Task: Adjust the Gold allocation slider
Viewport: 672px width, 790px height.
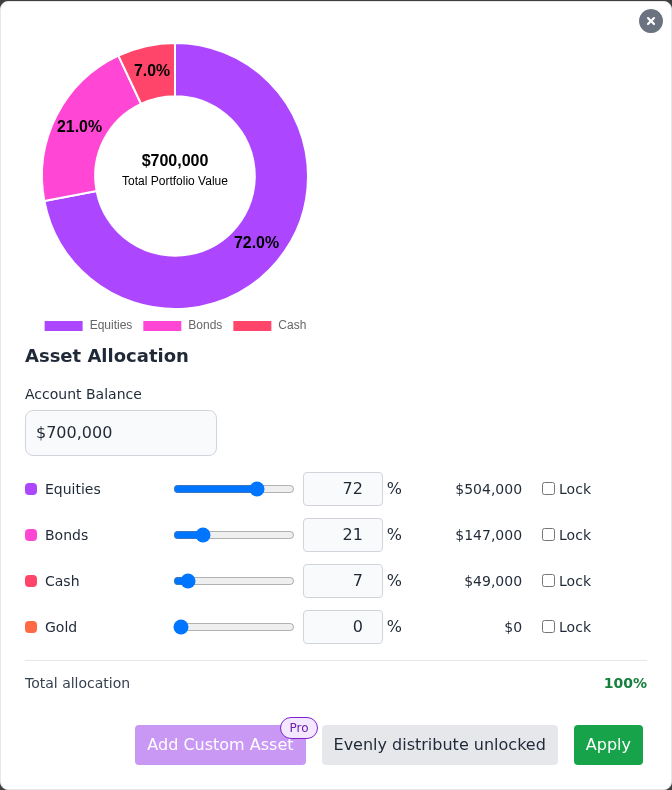Action: pos(234,627)
